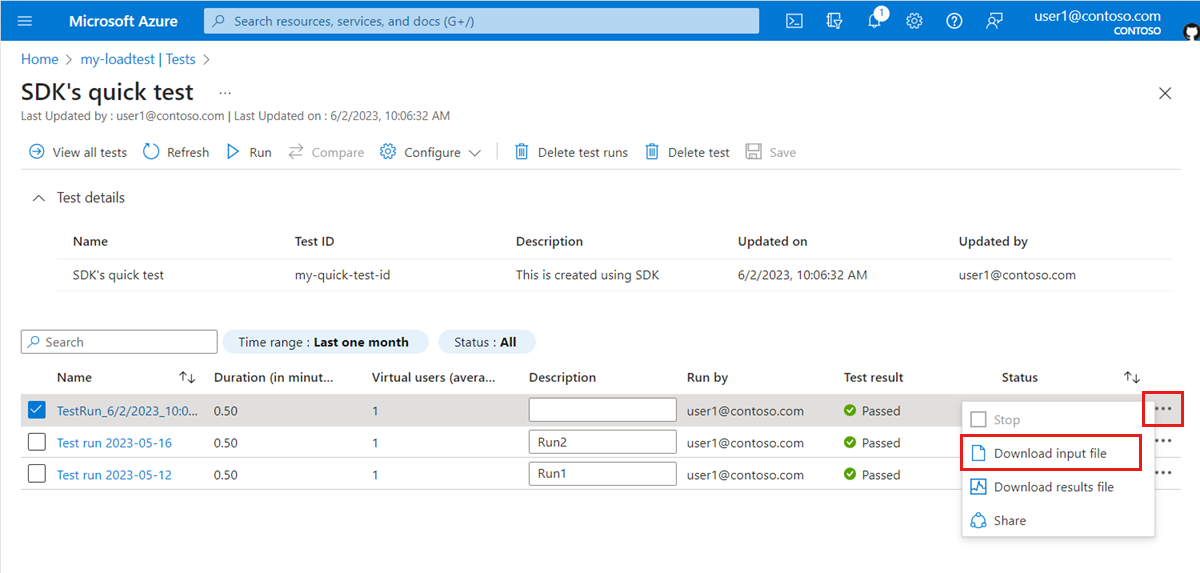Click Delete test runs trash icon

pyautogui.click(x=521, y=152)
